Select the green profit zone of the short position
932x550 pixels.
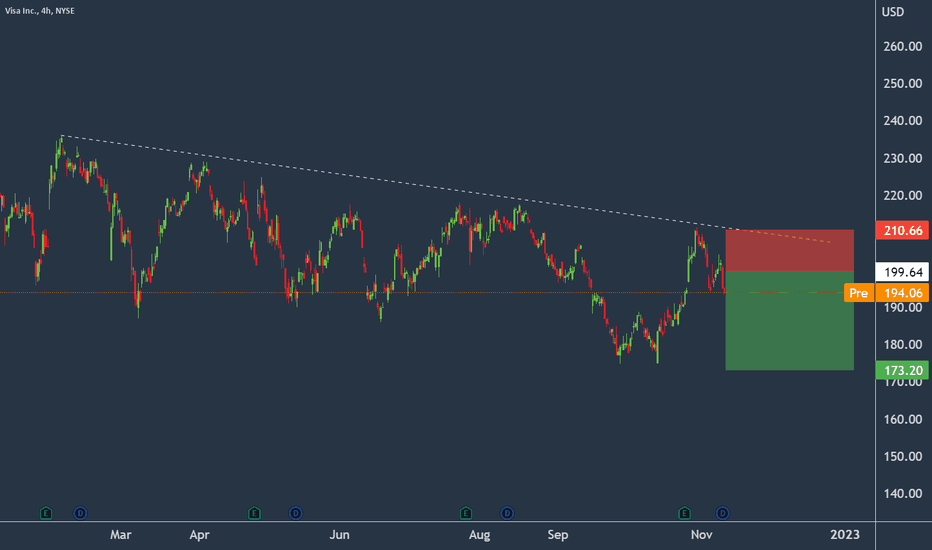[x=789, y=320]
